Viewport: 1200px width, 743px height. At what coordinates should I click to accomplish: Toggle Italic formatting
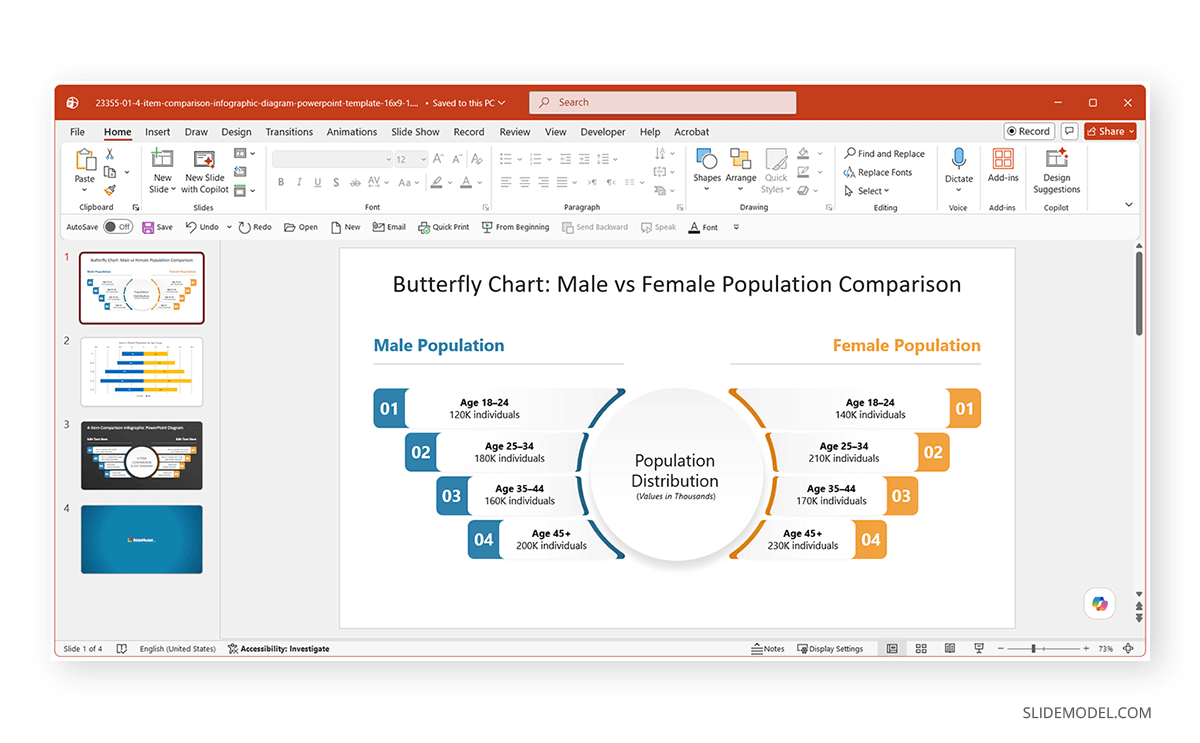tap(299, 182)
